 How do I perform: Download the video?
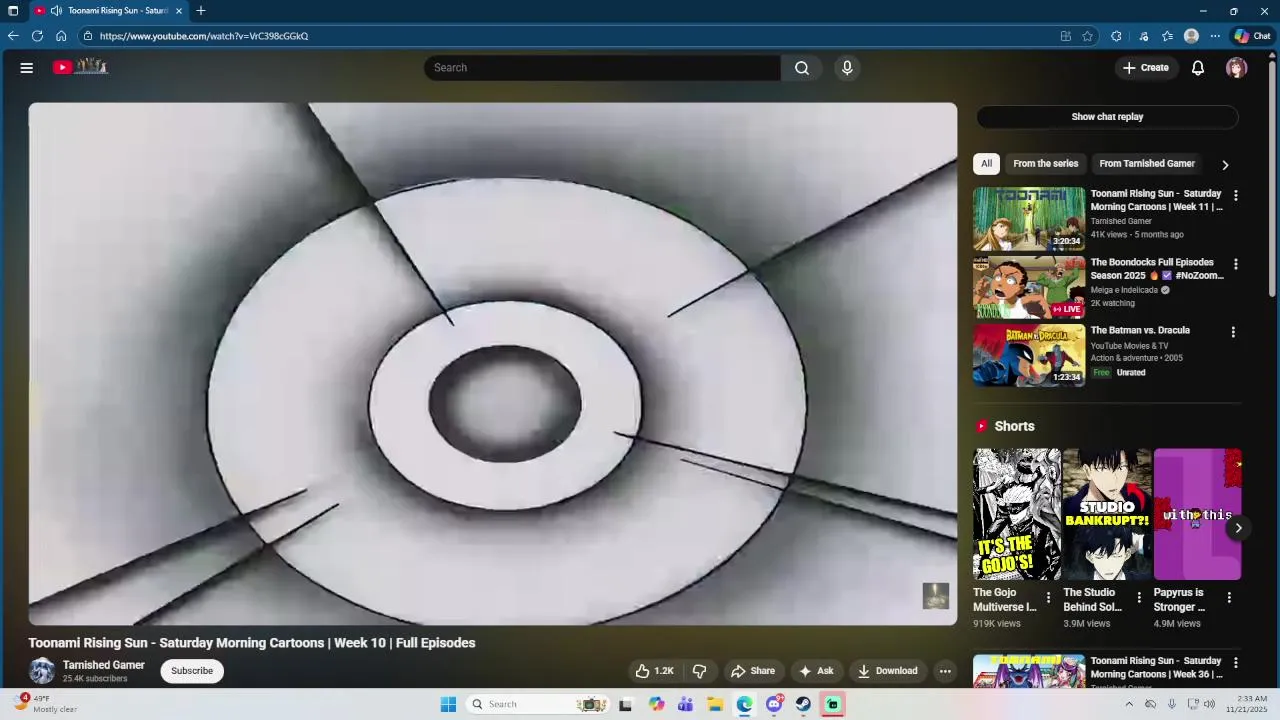click(887, 671)
